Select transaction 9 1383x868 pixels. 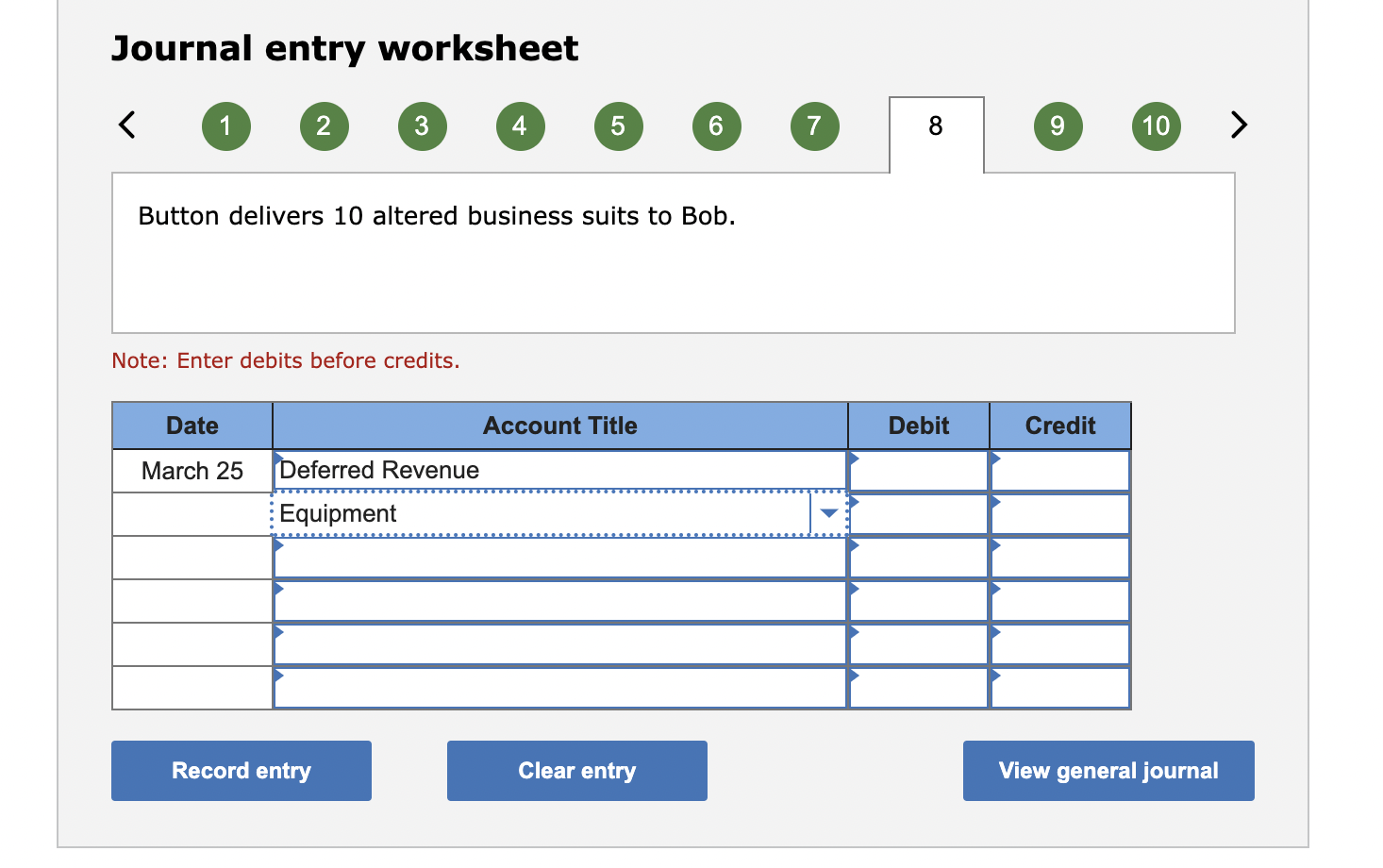point(1058,125)
